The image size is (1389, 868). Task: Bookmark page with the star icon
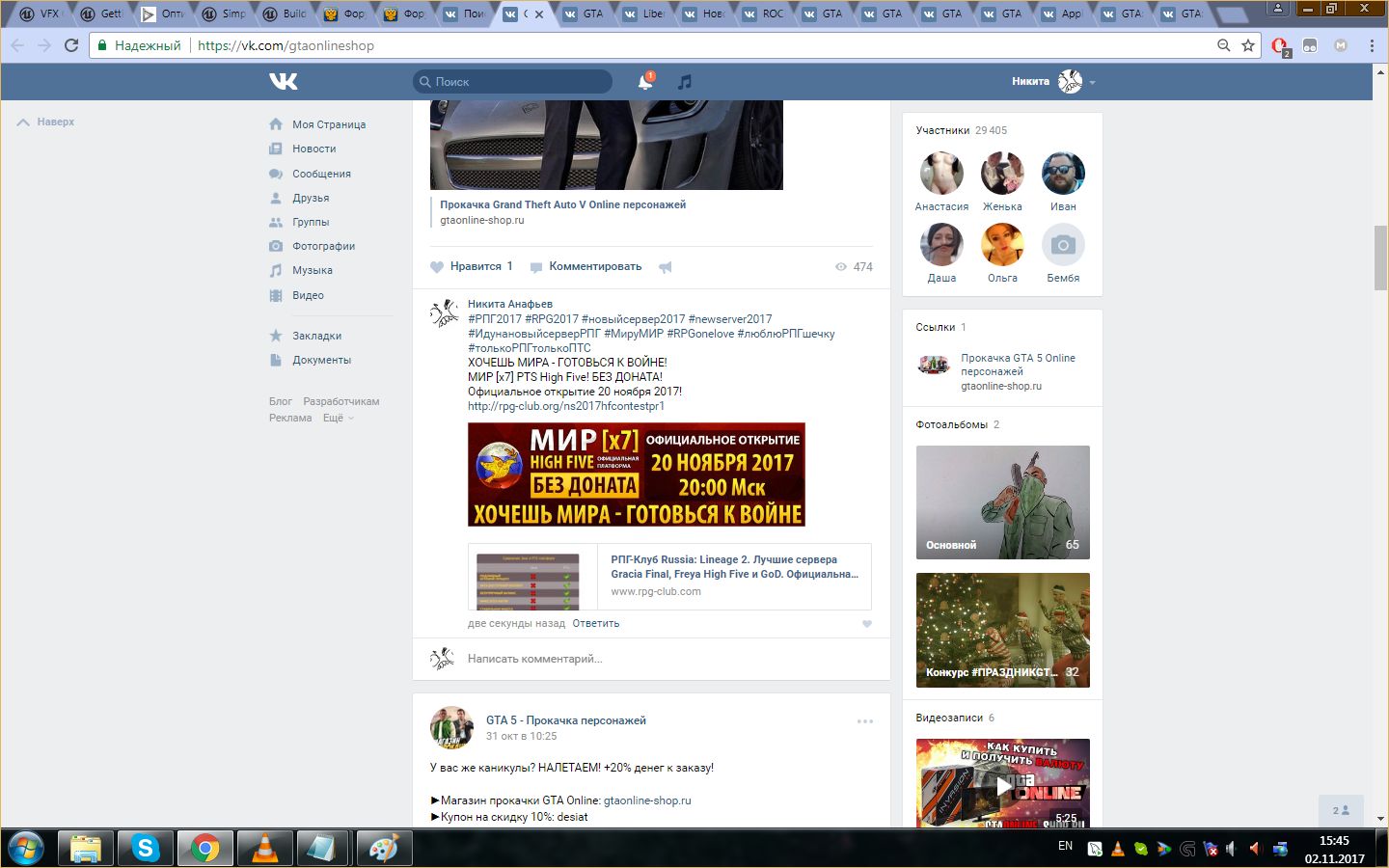point(1248,45)
